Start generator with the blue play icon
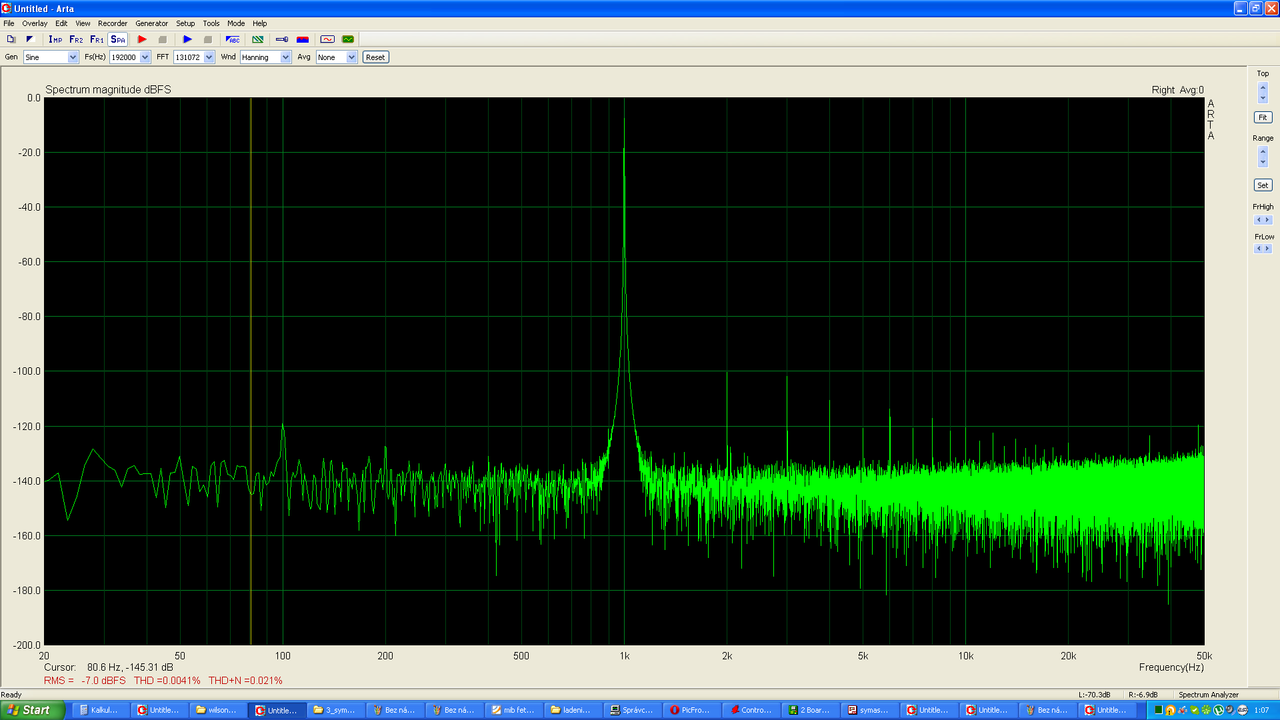The image size is (1280, 720). tap(187, 39)
